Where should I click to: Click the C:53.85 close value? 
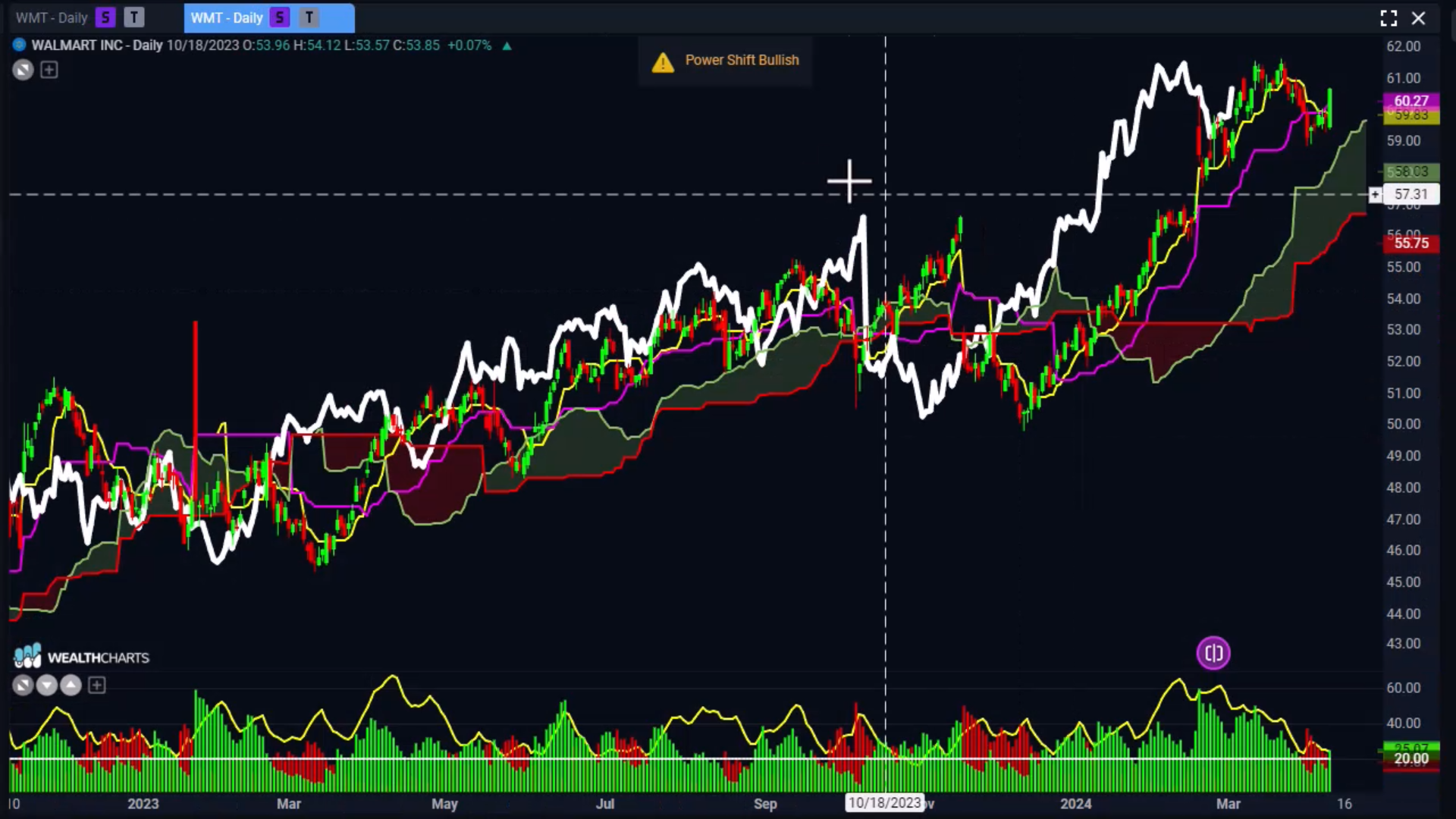(x=416, y=45)
